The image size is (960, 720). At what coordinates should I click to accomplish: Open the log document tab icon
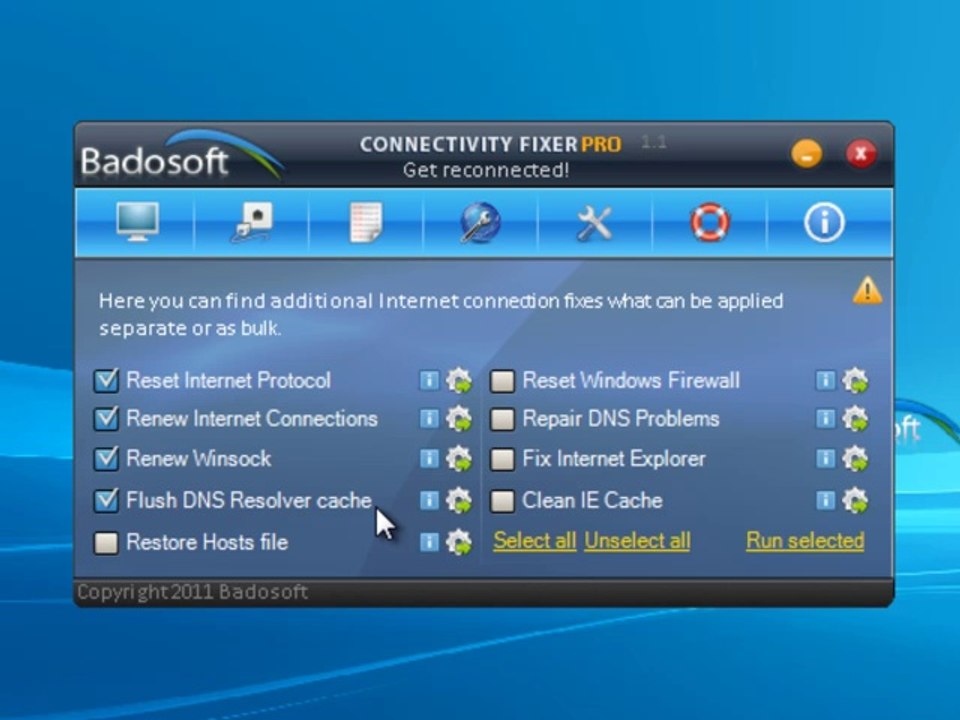(366, 222)
